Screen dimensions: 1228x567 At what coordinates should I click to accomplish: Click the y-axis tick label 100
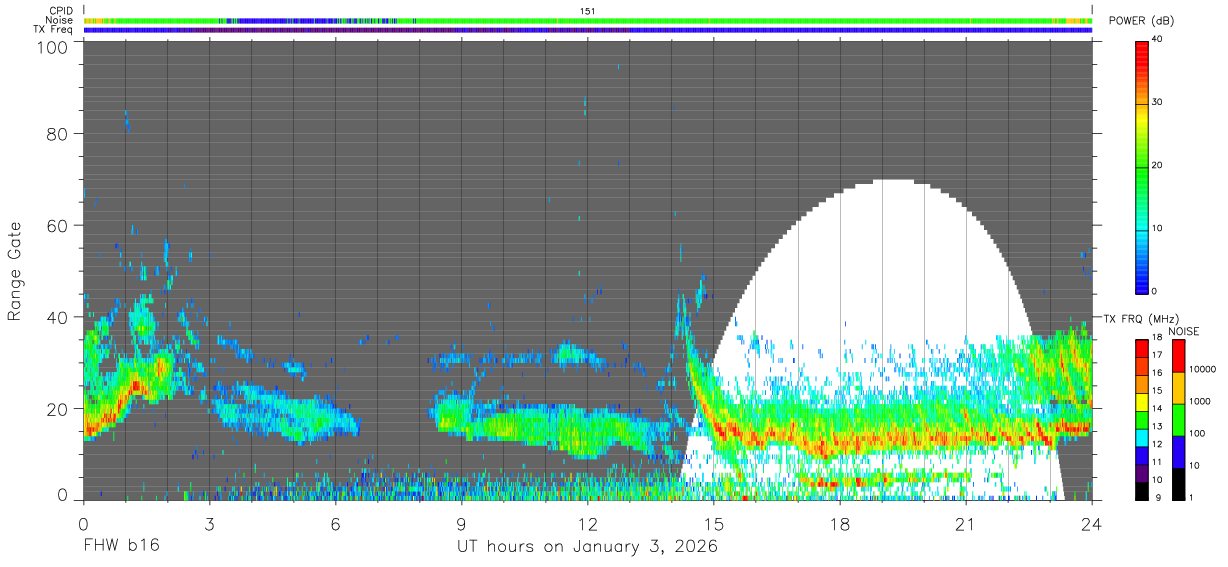tap(51, 46)
